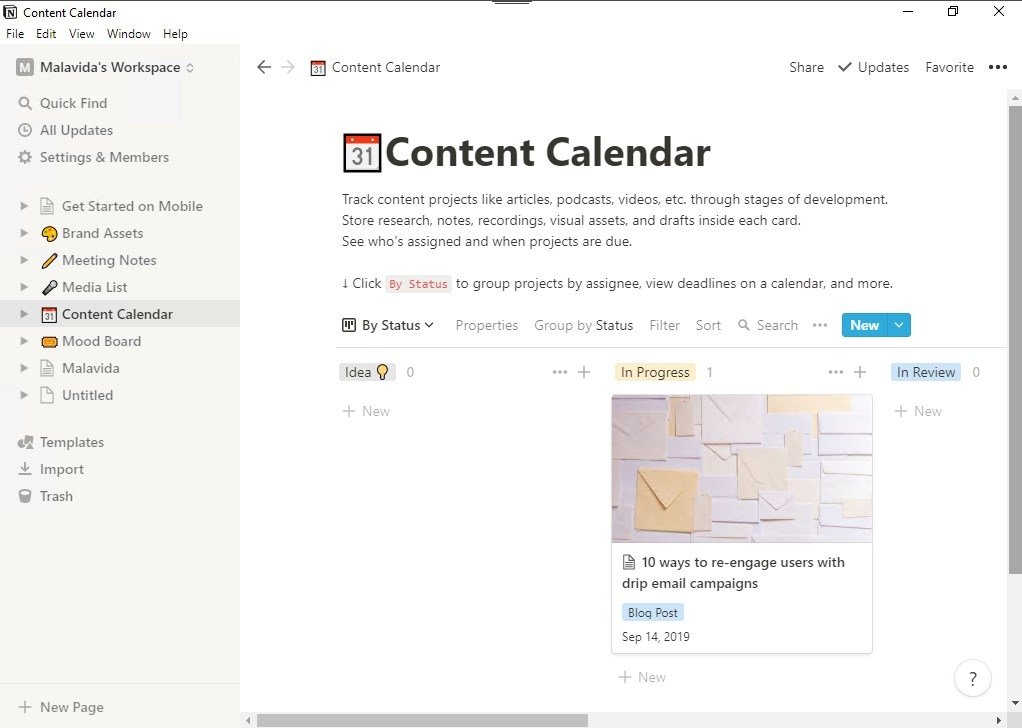Click the Blog Post tag on the card

[x=652, y=613]
